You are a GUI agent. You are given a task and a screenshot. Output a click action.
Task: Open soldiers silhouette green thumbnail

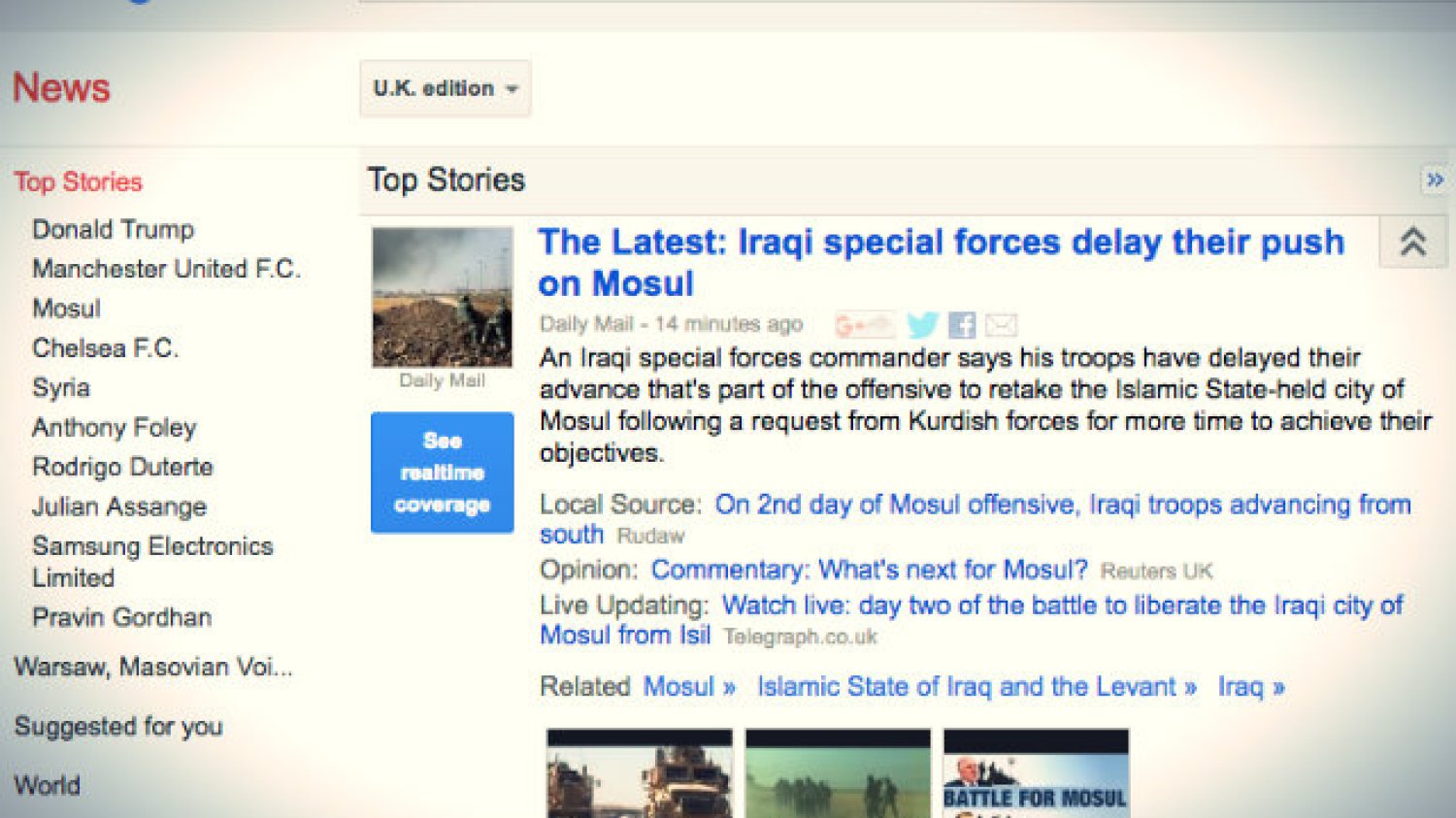tap(838, 773)
